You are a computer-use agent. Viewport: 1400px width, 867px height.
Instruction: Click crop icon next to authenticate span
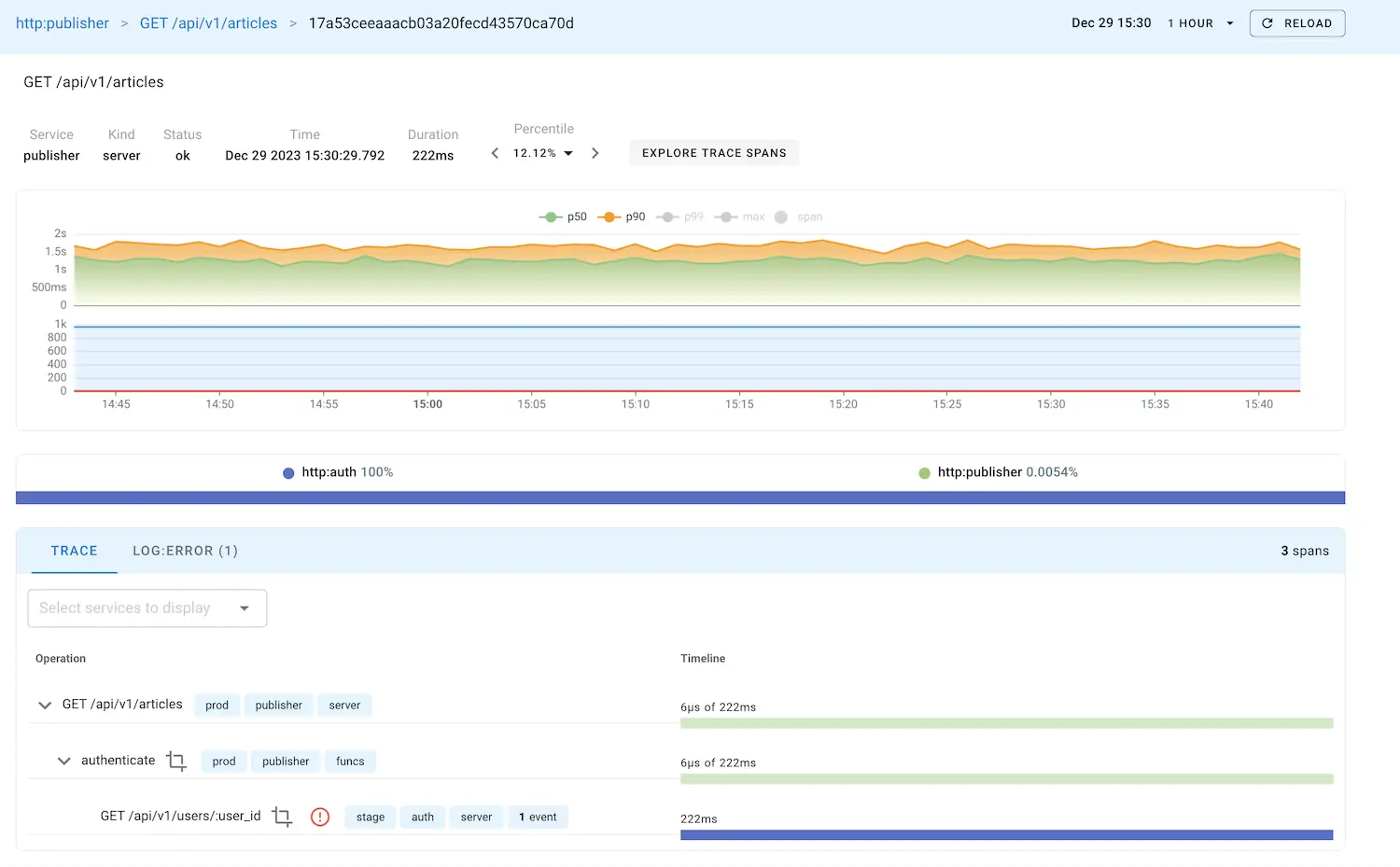pyautogui.click(x=176, y=762)
